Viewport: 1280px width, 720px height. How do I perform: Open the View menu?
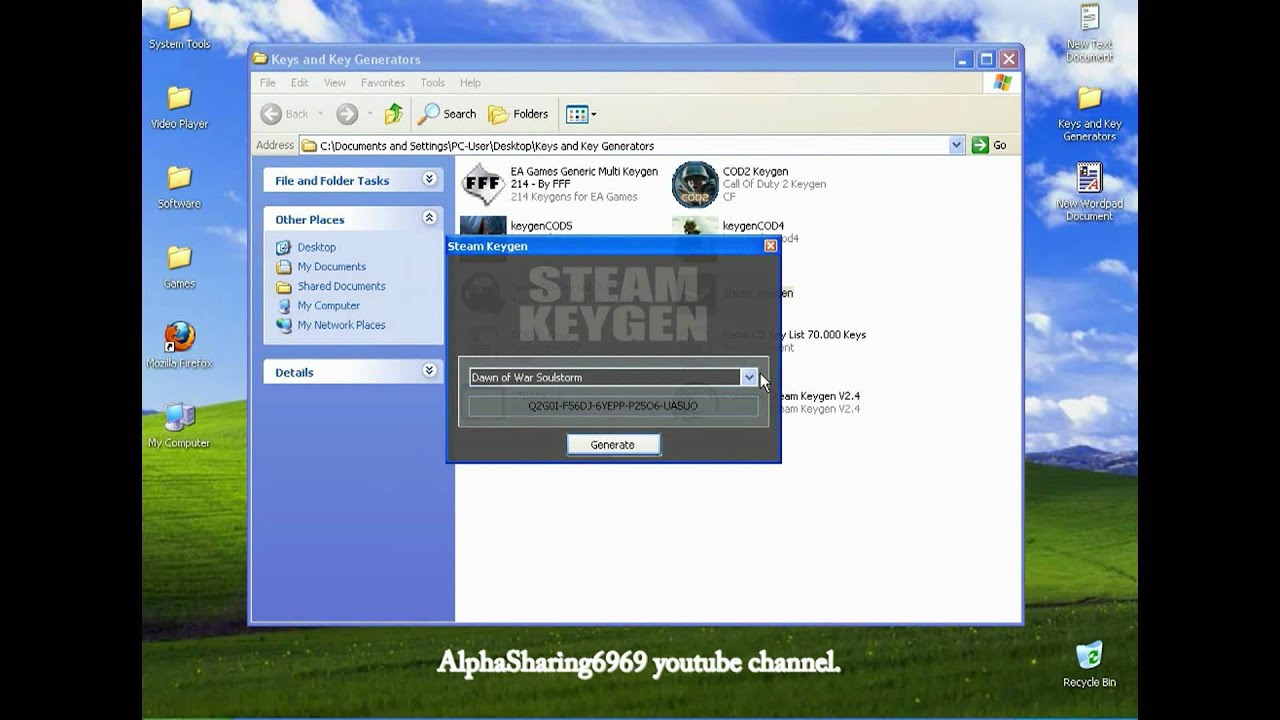pyautogui.click(x=335, y=83)
